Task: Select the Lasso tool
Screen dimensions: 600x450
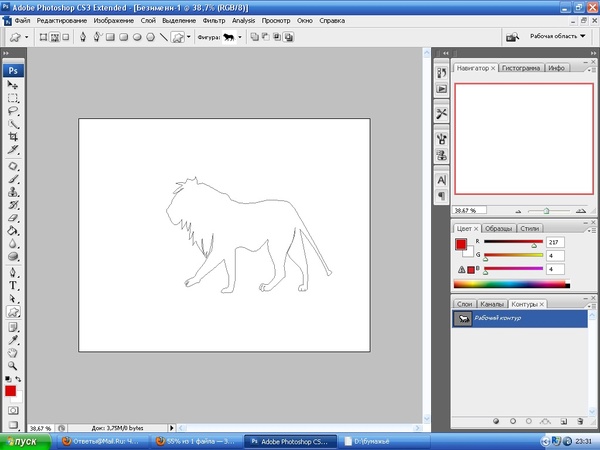Action: pos(13,112)
